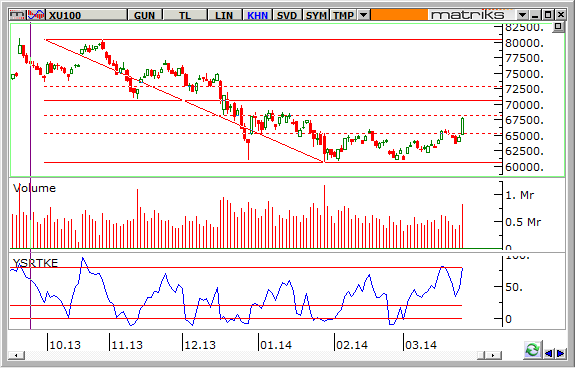575x368 pixels.
Task: Click the orange bar in the header
Action: 399,15
